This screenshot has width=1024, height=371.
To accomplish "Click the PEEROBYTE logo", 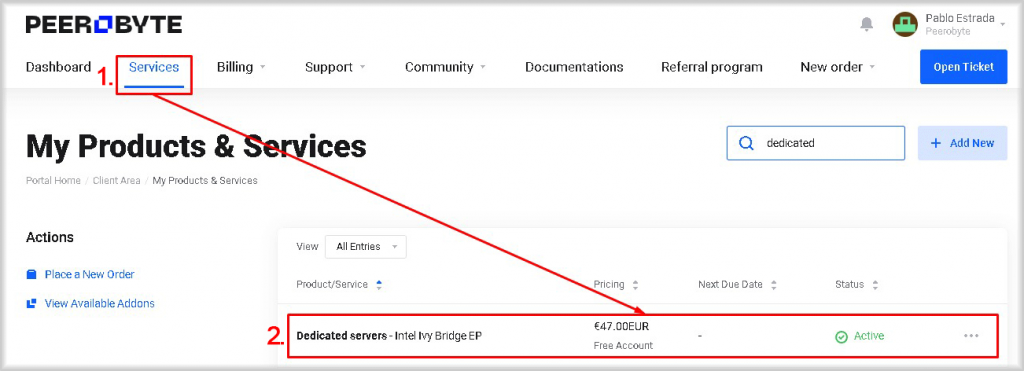I will click(104, 25).
